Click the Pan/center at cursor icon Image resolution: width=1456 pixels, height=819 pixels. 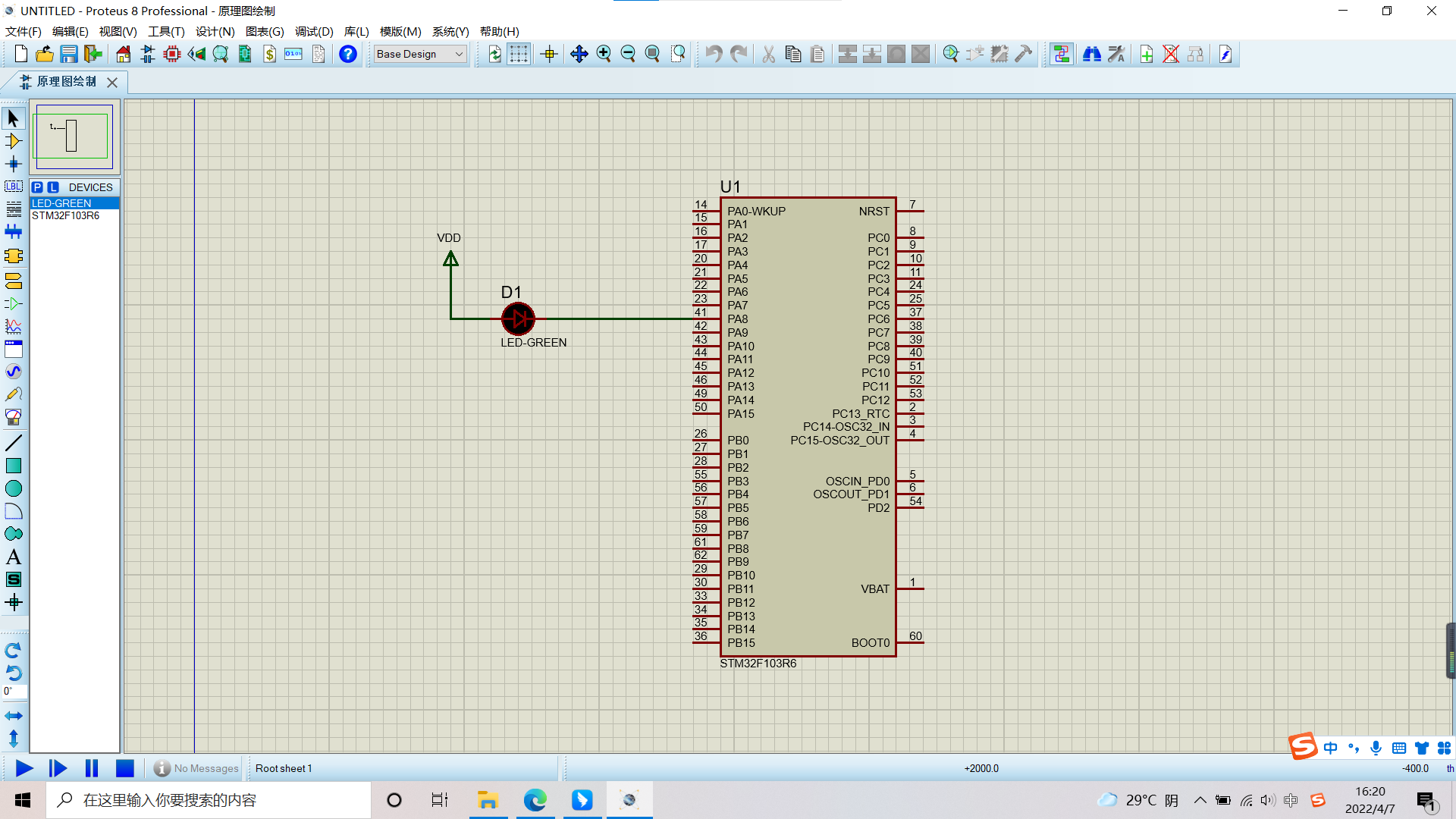tap(579, 54)
